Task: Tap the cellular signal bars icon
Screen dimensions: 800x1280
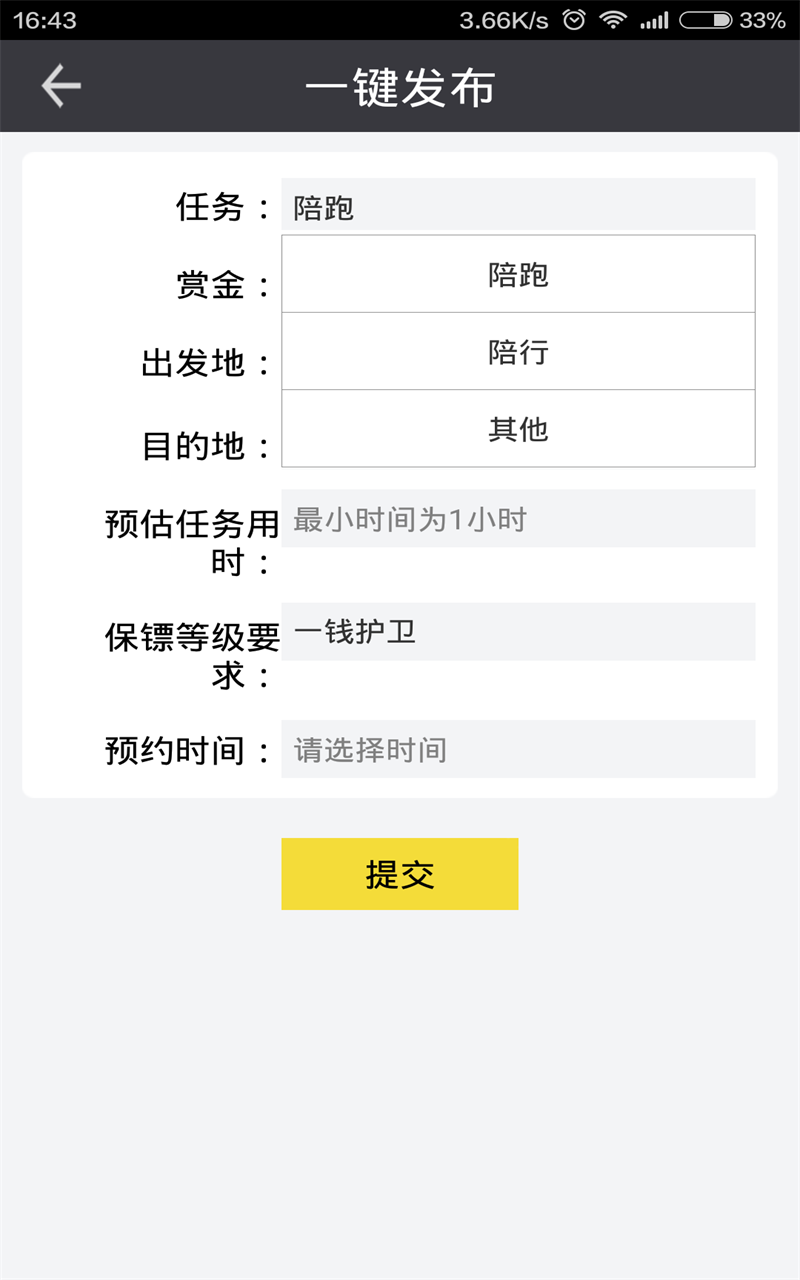Action: [654, 20]
